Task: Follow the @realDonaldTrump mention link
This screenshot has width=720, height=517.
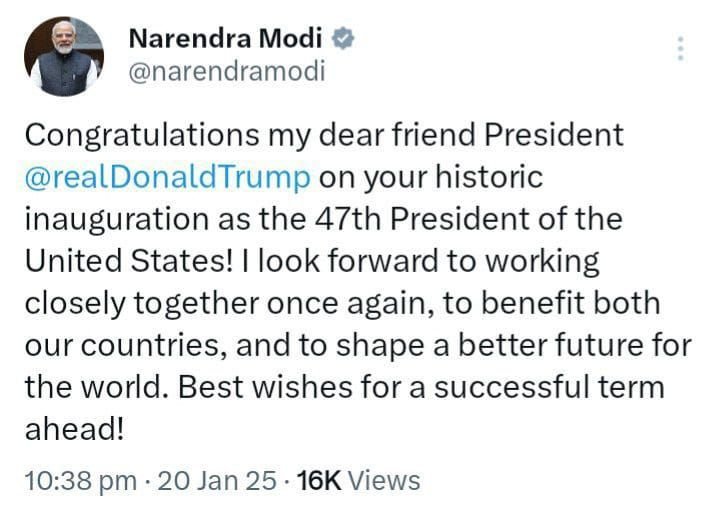Action: tap(167, 177)
